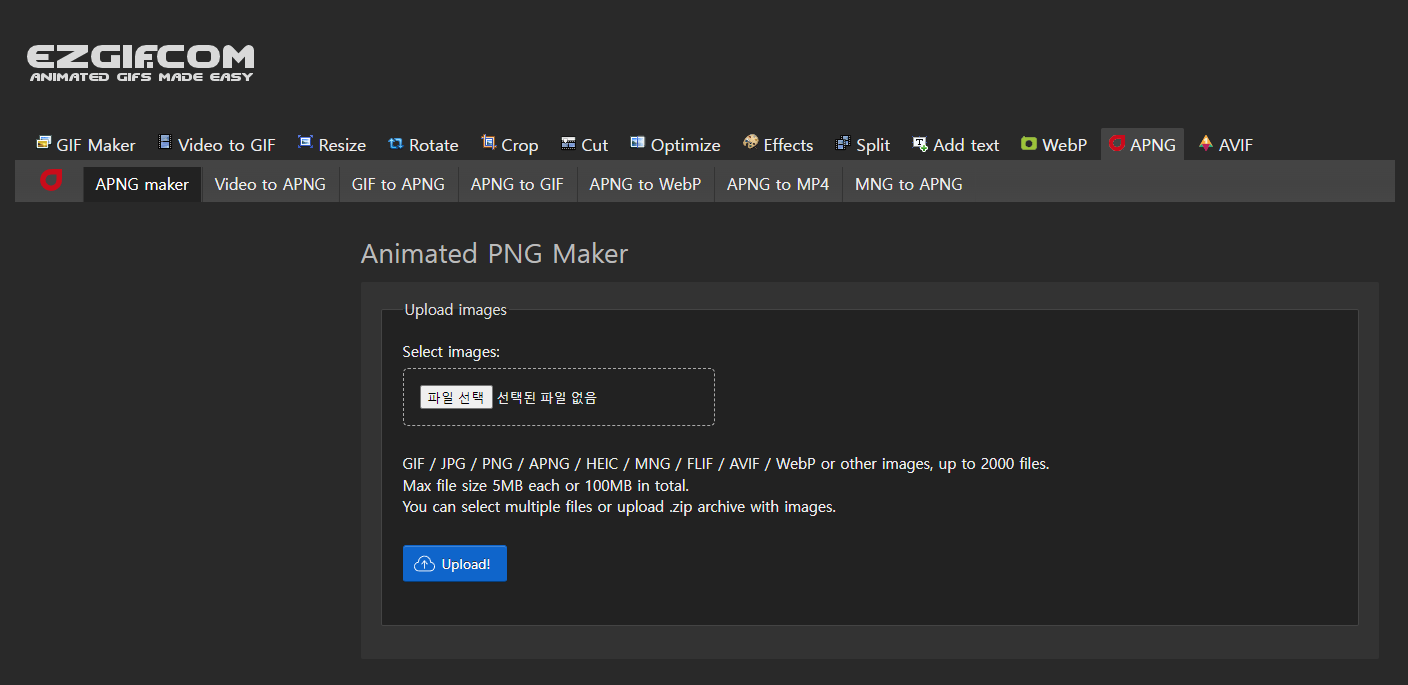This screenshot has height=685, width=1408.
Task: Click the red APNG icon in submenu bar
Action: pos(50,180)
